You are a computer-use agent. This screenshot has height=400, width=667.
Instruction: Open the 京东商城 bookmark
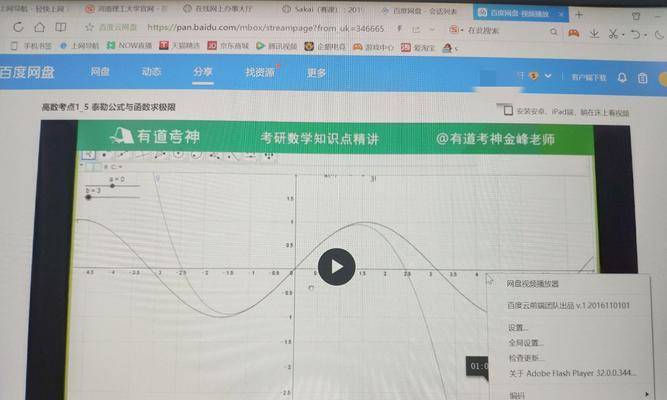tap(228, 46)
